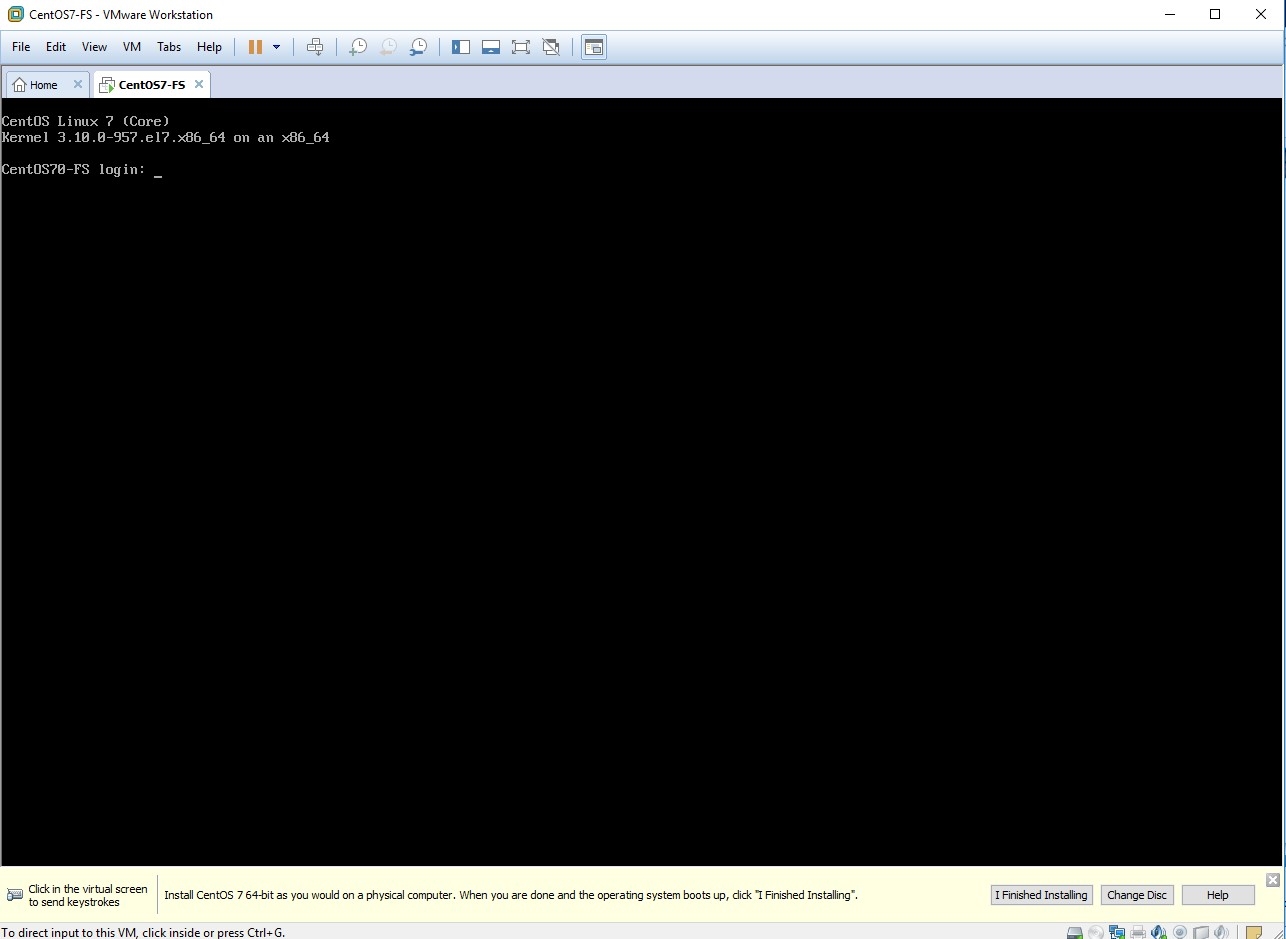Click the network adapter status icon

point(1117,932)
